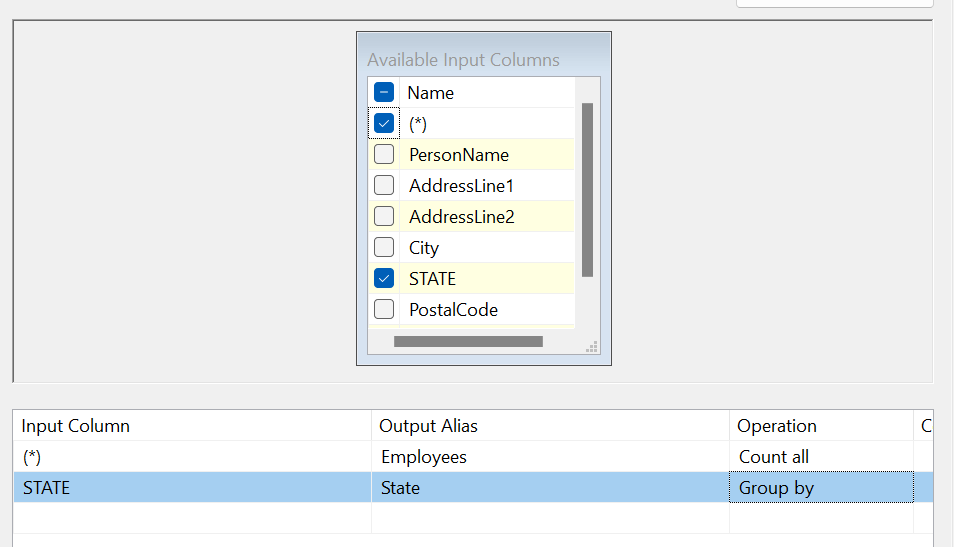The height and width of the screenshot is (547, 954).
Task: Select the City row label
Action: (x=423, y=248)
